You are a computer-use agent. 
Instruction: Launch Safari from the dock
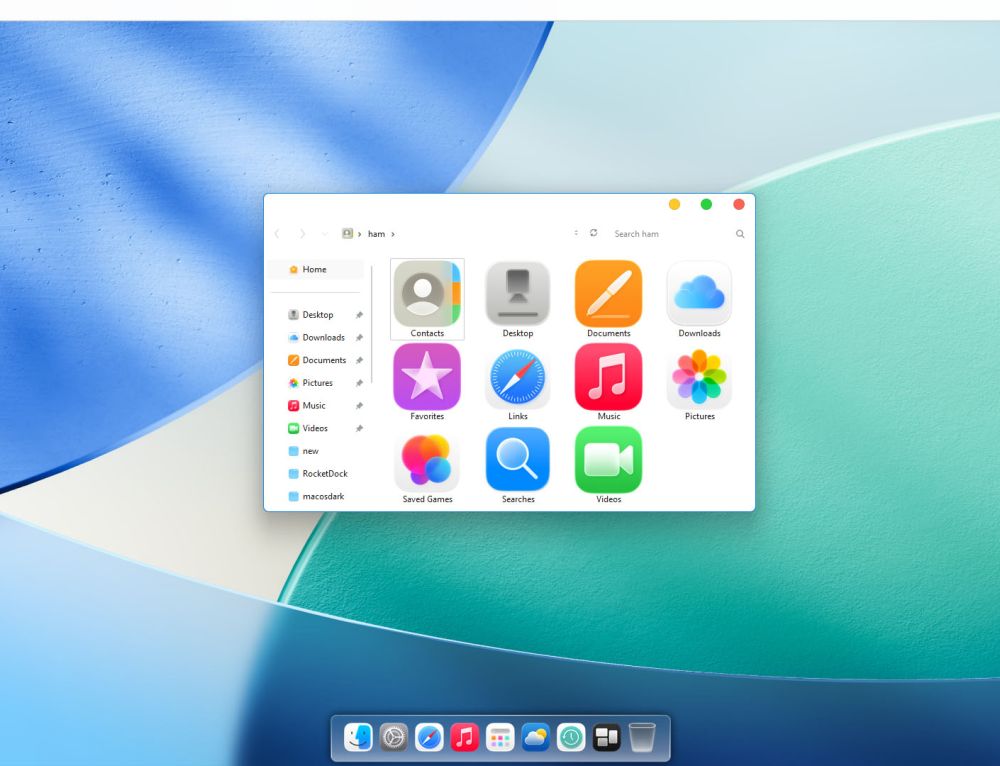429,738
